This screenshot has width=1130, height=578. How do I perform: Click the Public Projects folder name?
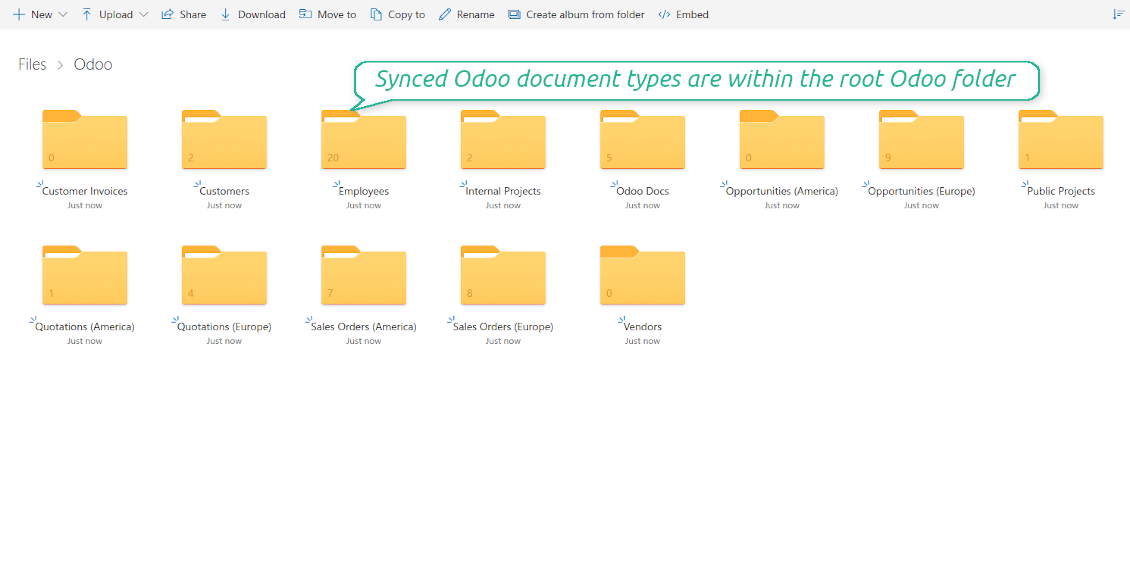click(x=1061, y=192)
